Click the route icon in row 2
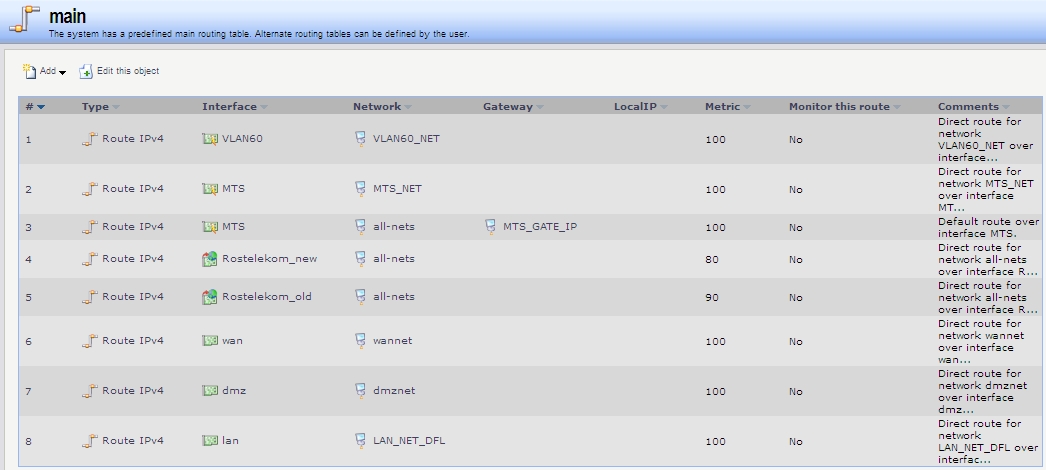Viewport: 1046px width, 470px height. [89, 189]
